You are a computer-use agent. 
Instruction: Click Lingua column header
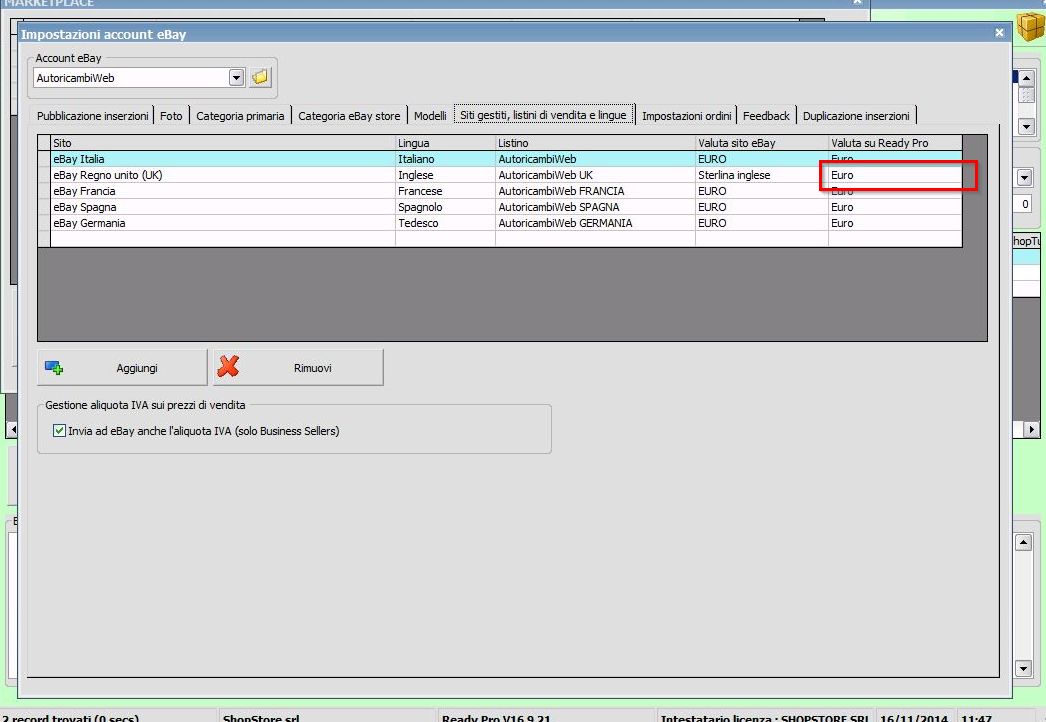[x=445, y=143]
